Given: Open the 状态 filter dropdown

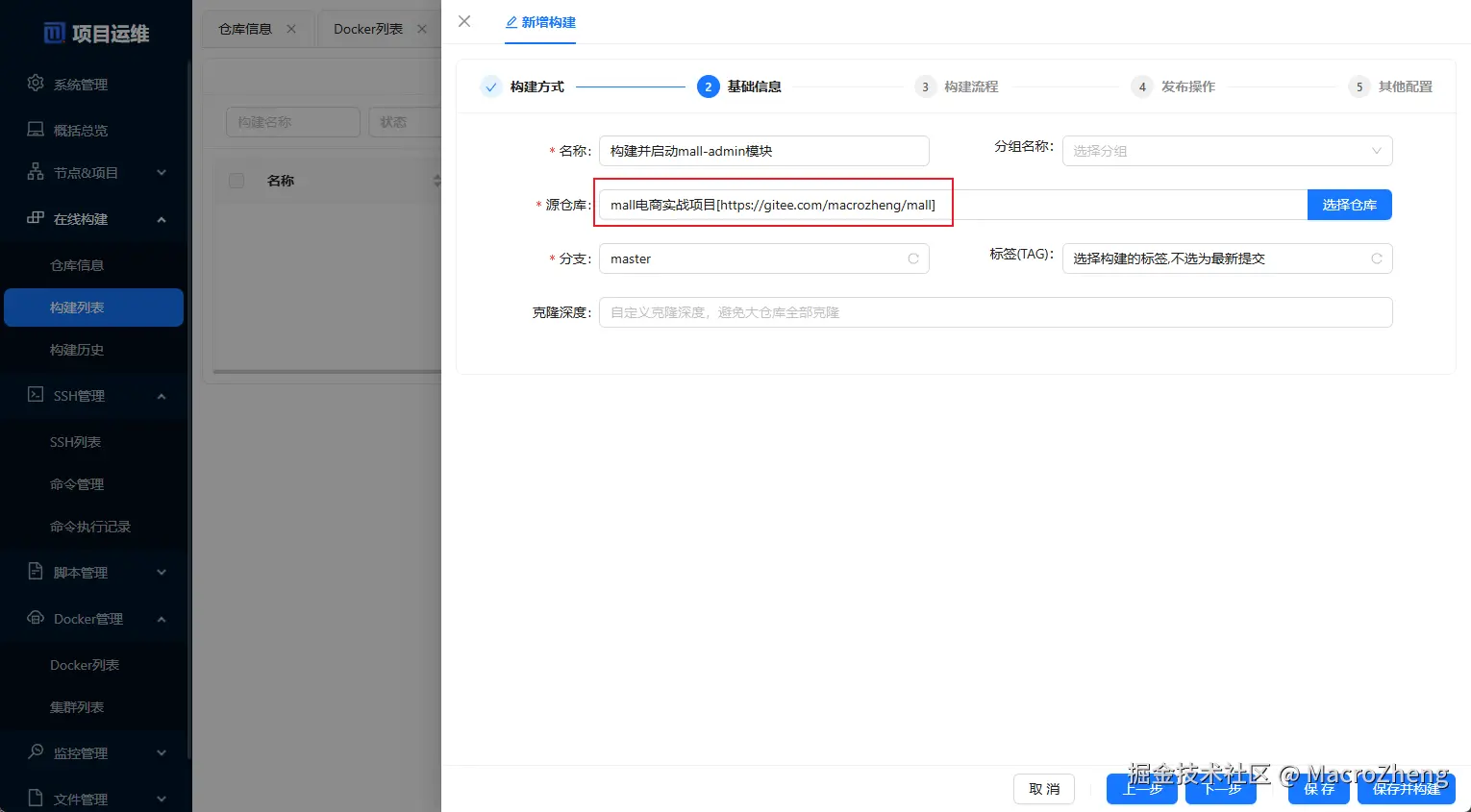Looking at the screenshot, I should pos(404,122).
